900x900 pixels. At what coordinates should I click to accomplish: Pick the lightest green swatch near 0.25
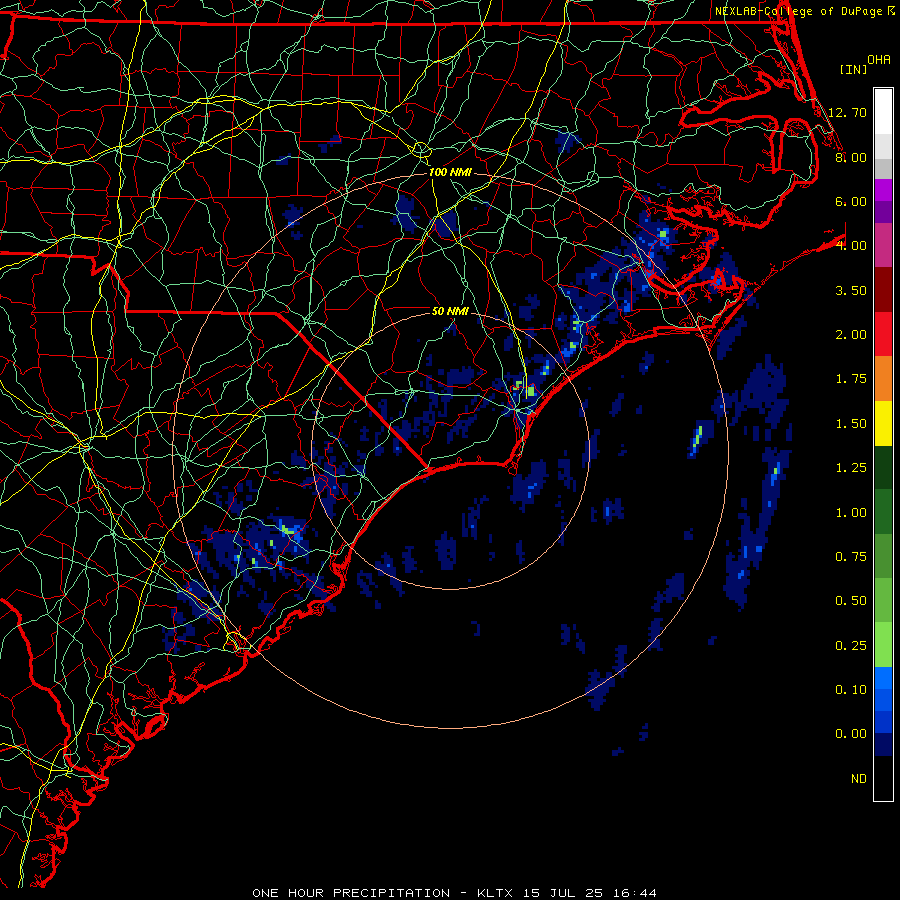click(x=883, y=645)
